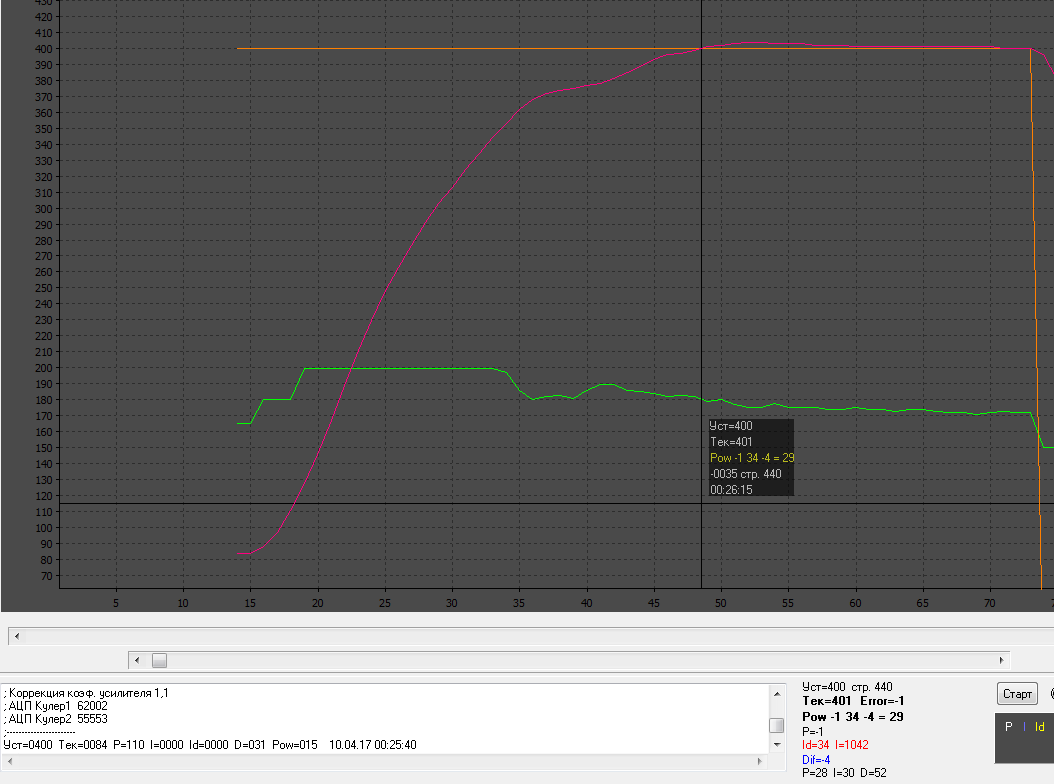Click the log's horizontal scroll left arrow
1054x784 pixels.
point(8,759)
